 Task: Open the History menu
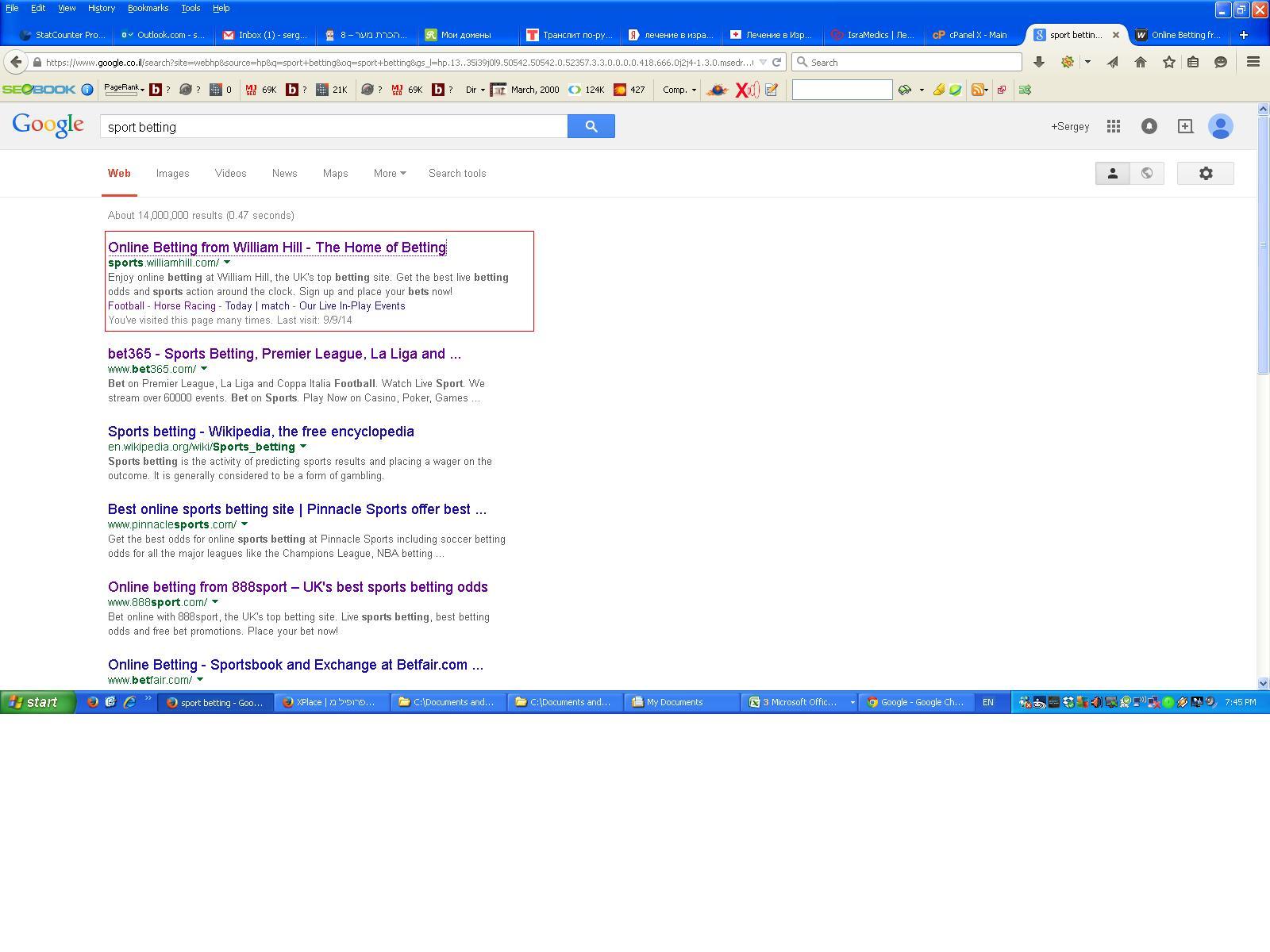tap(101, 8)
